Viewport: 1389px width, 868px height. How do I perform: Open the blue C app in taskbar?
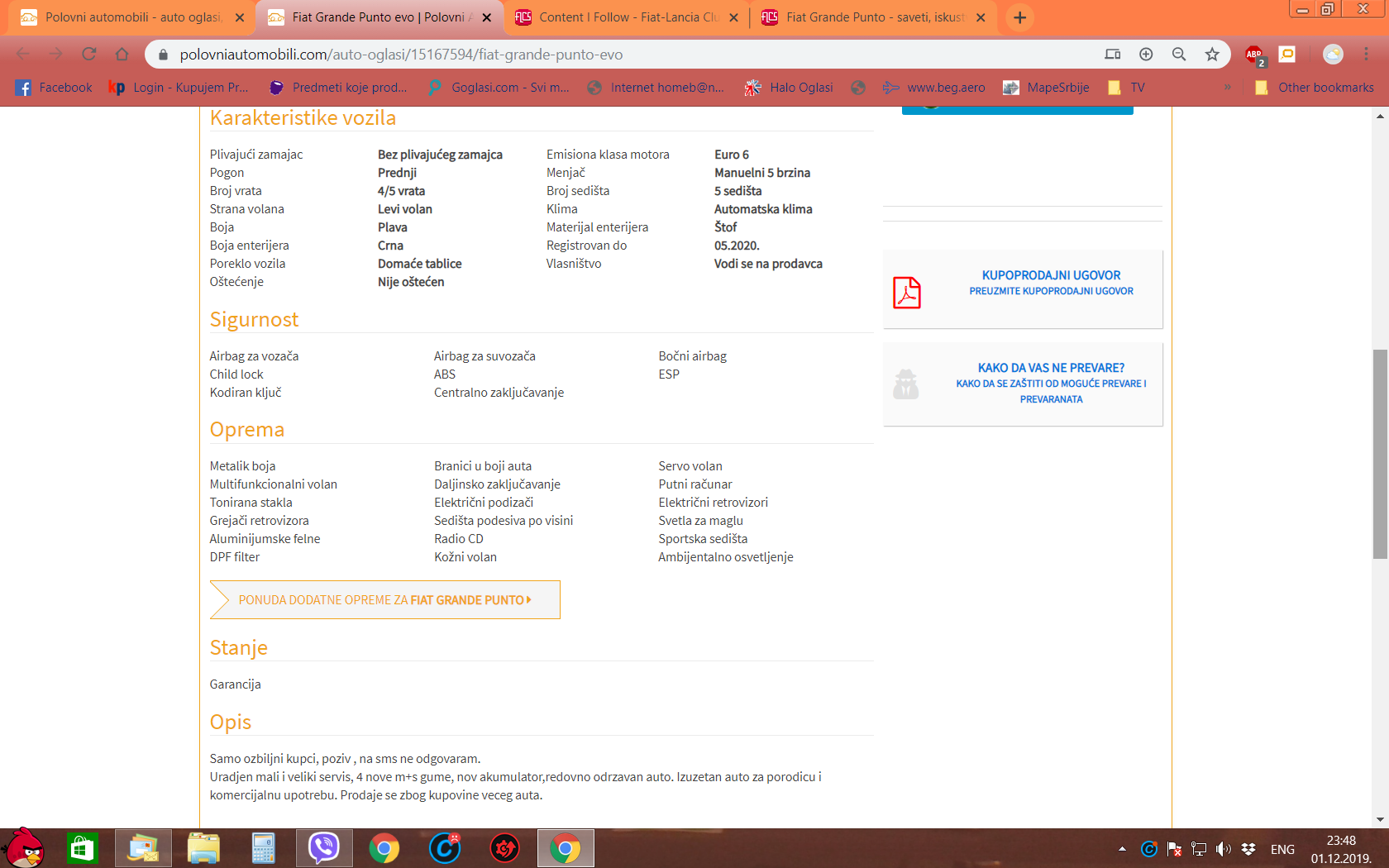pyautogui.click(x=445, y=848)
